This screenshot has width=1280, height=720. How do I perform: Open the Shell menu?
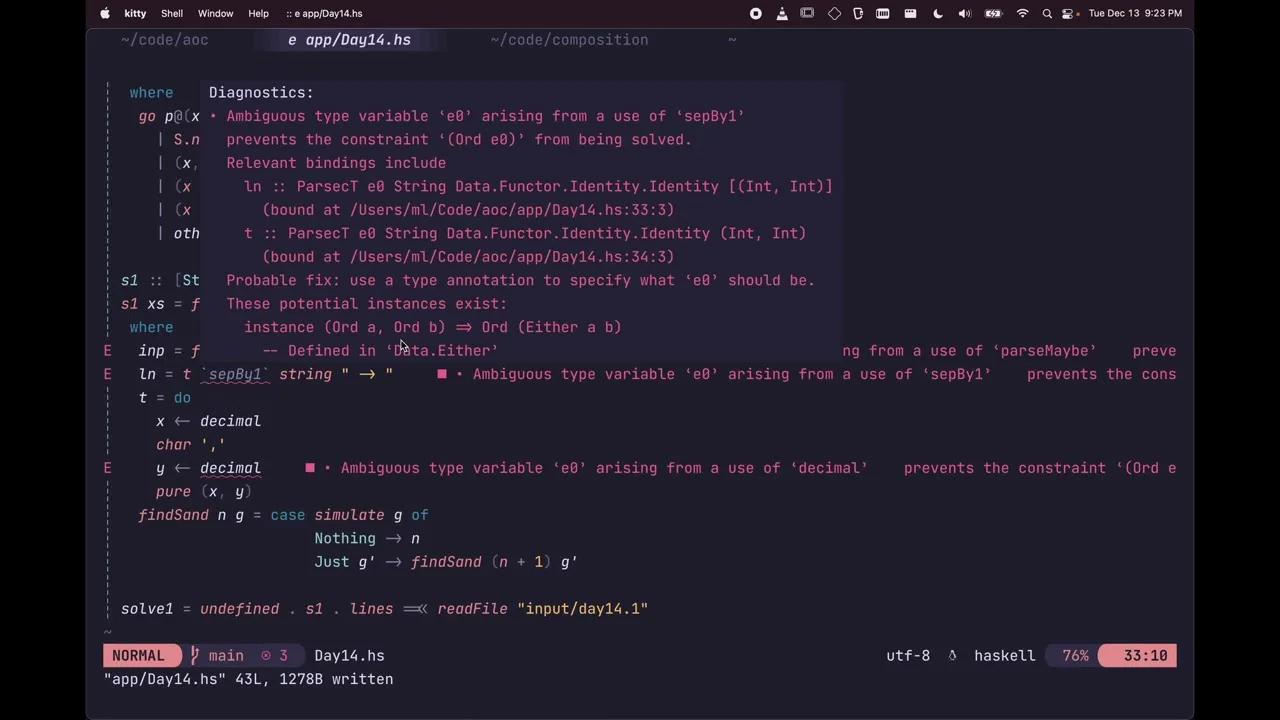click(x=172, y=13)
